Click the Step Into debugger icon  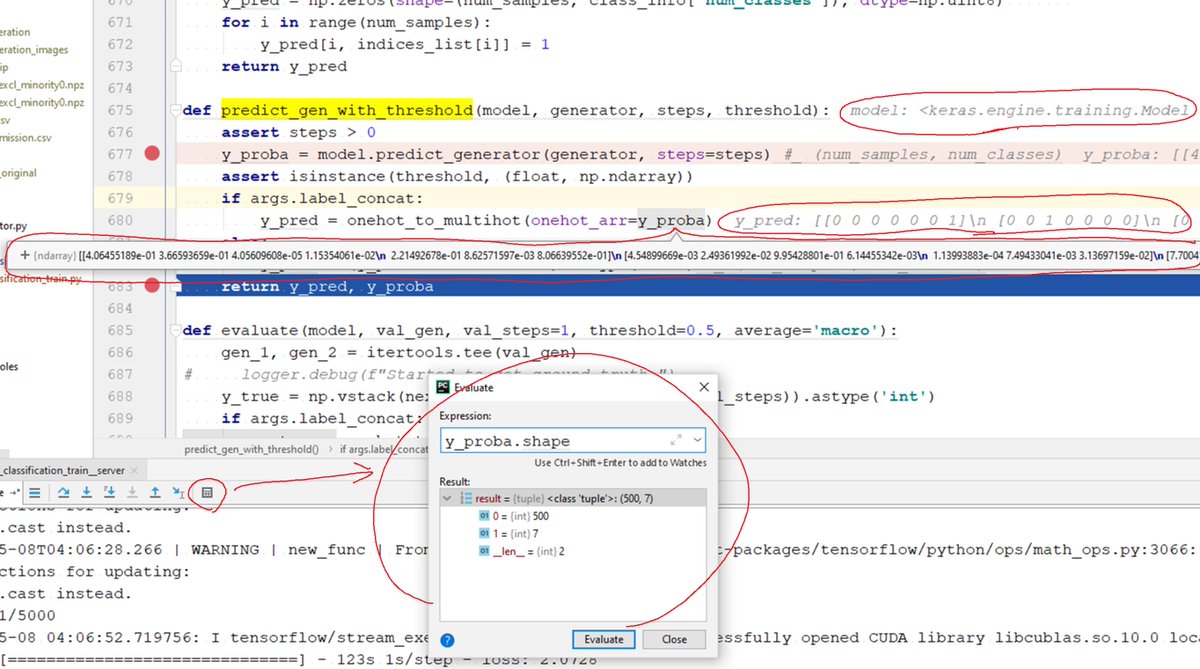(87, 494)
